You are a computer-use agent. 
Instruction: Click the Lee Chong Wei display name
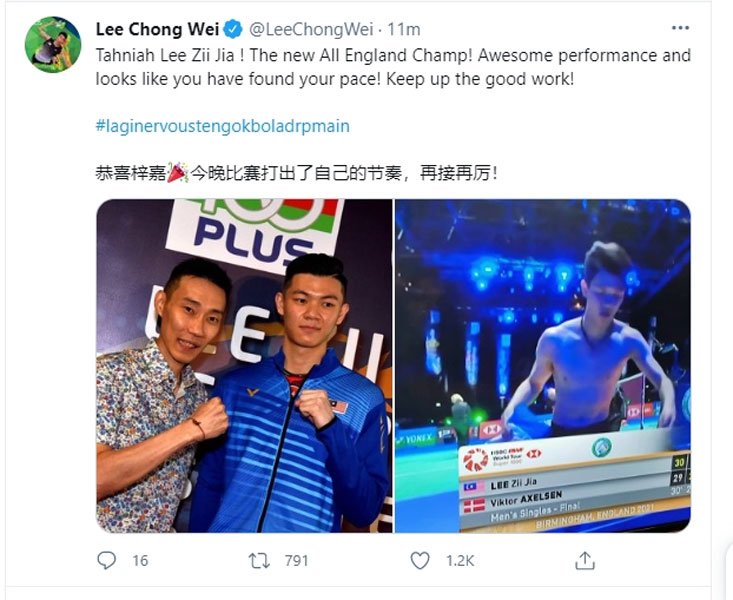click(158, 29)
